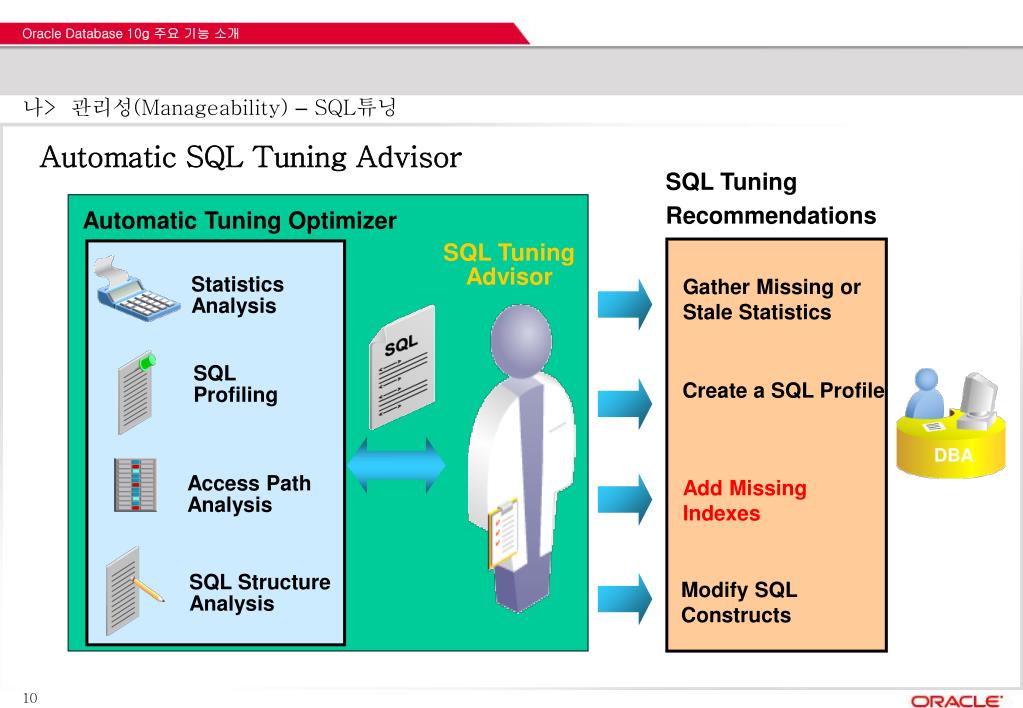Viewport: 1023px width, 708px height.
Task: Click the DBA person at computer icon
Action: tap(951, 422)
